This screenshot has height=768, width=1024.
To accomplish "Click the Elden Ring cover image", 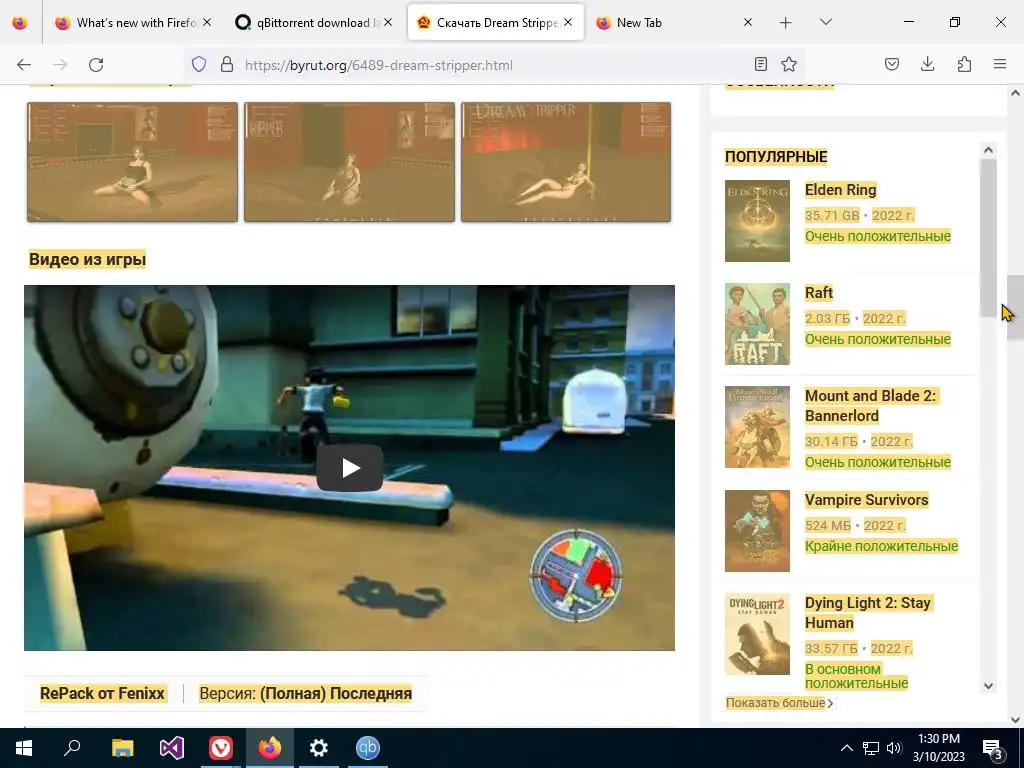I will point(758,221).
